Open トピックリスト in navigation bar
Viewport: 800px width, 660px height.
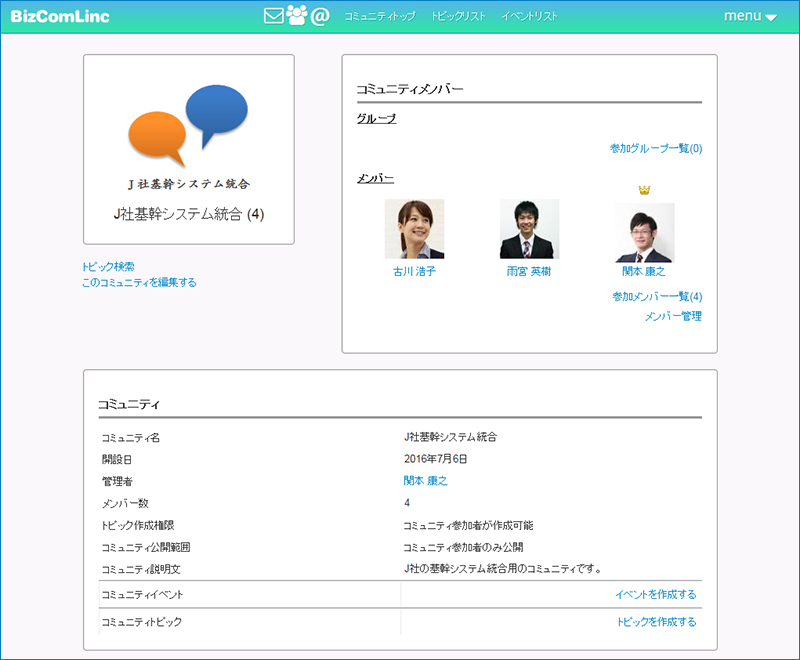pyautogui.click(x=457, y=17)
